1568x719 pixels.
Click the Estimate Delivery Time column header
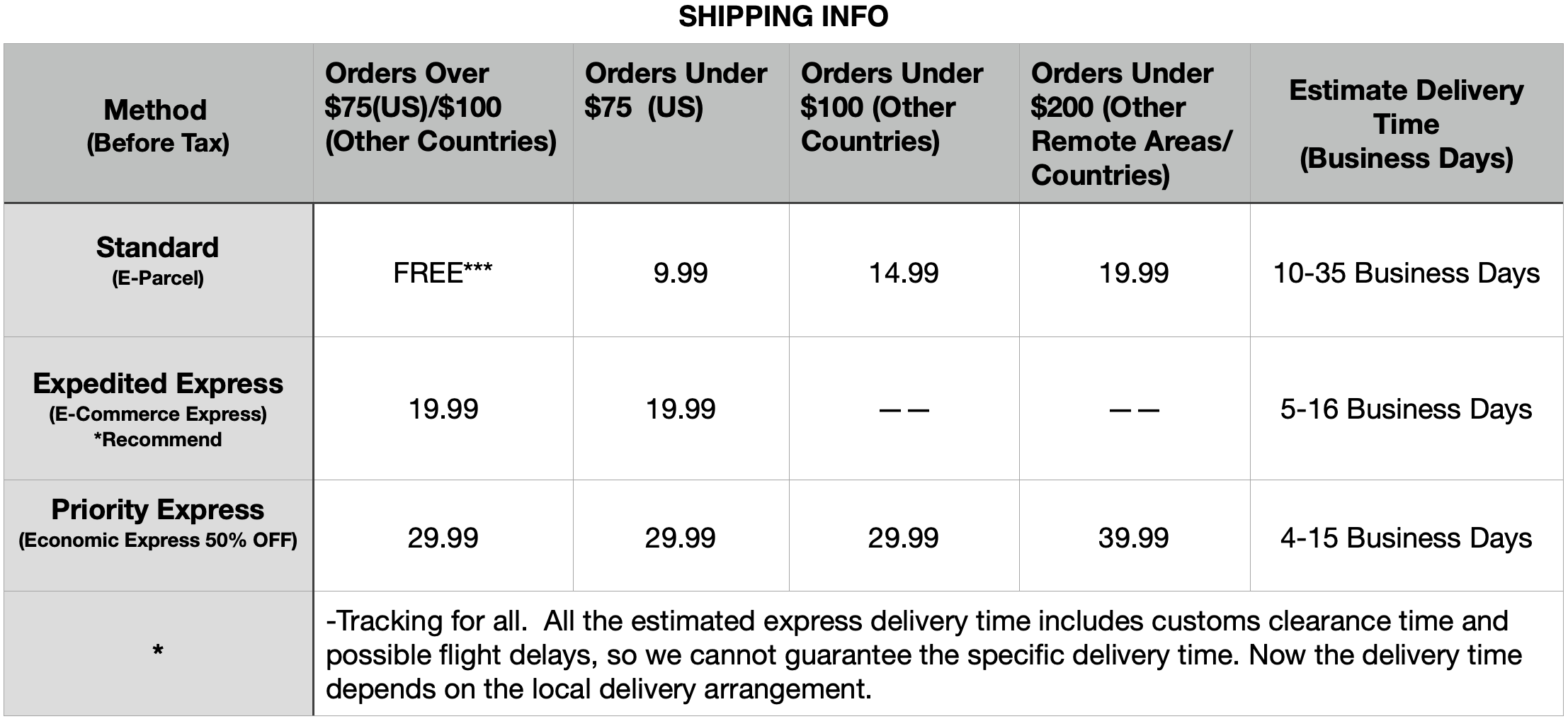1406,124
